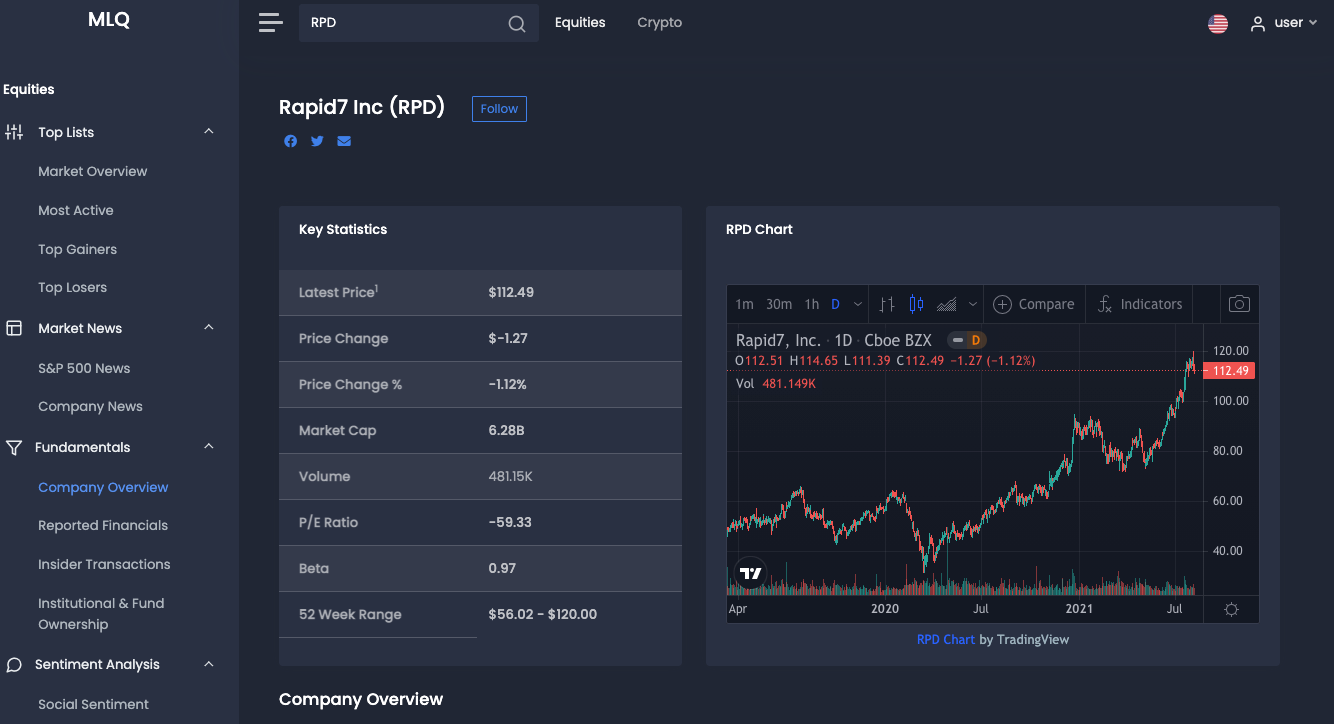Click the 112.49 price label on axis
Screen dimensions: 1334x724
click(1230, 371)
